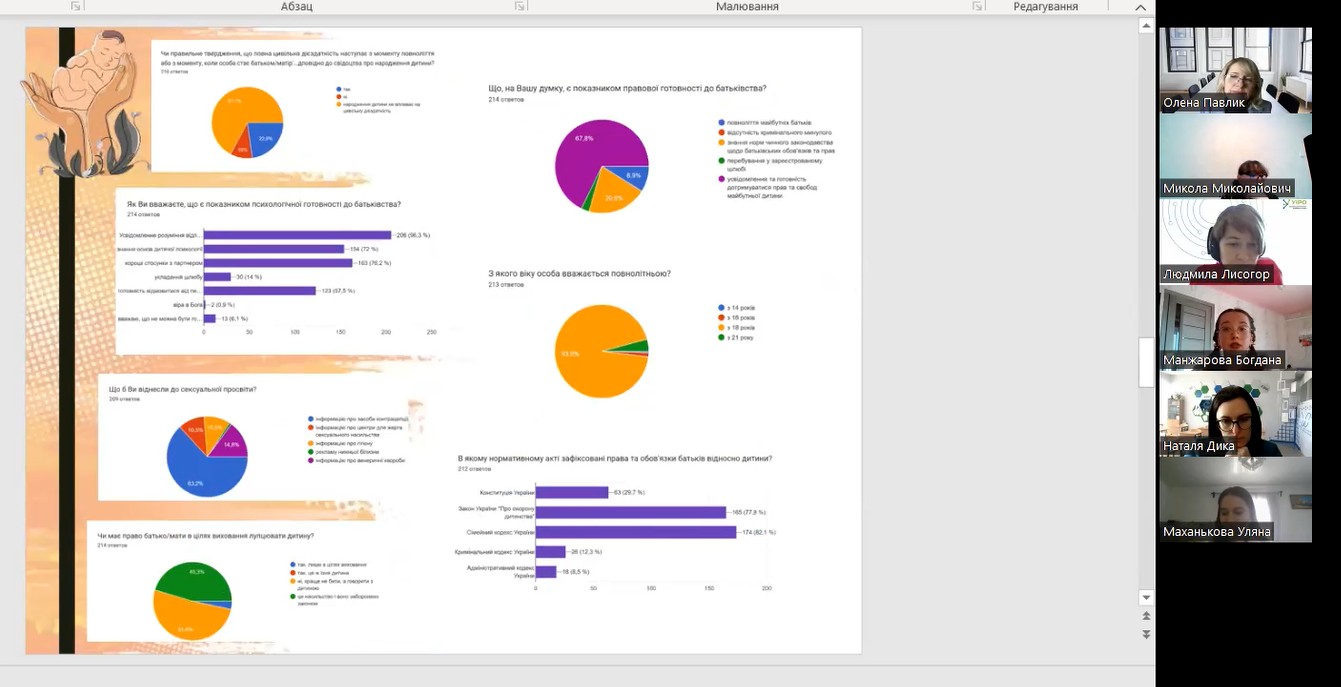1341x687 pixels.
Task: Click the dialog launcher left of Абзац
Action: coord(76,7)
